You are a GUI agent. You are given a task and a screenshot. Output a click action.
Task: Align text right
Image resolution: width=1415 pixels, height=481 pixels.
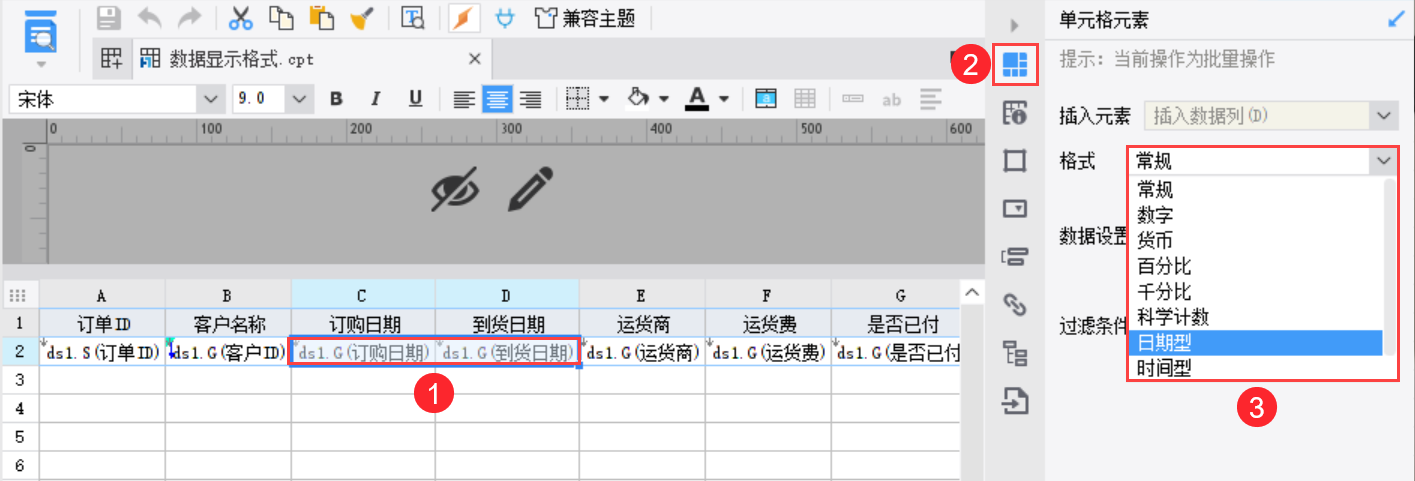(x=530, y=99)
